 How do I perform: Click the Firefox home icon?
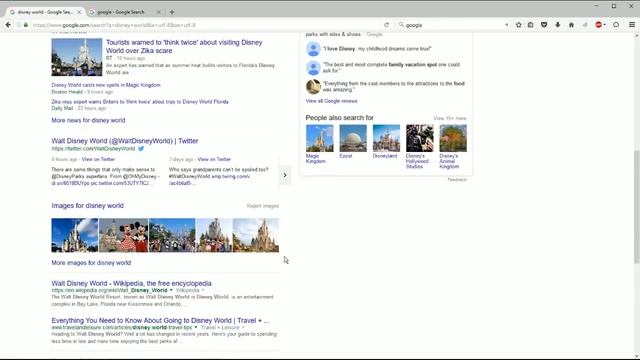pos(571,25)
